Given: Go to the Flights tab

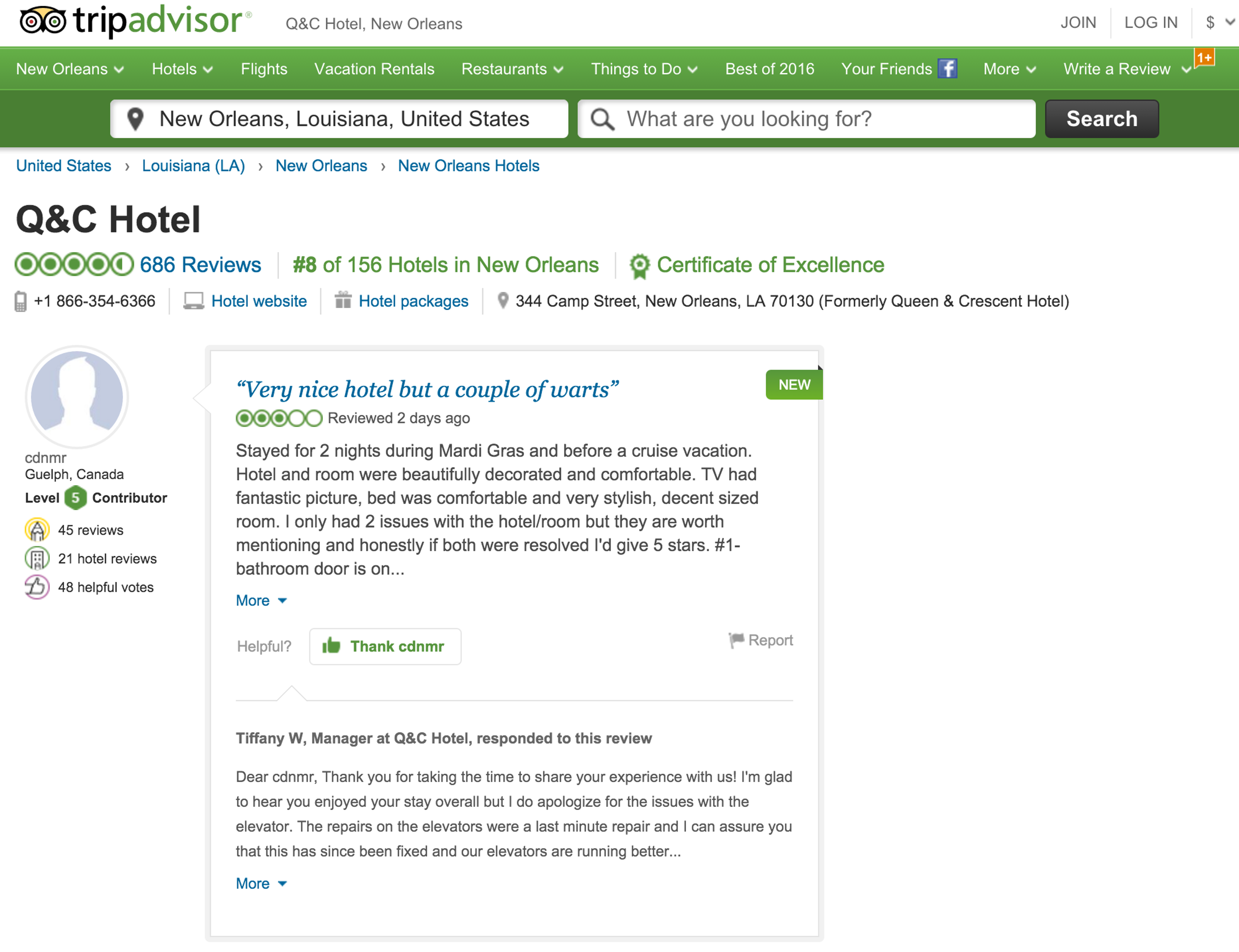Looking at the screenshot, I should pos(264,69).
